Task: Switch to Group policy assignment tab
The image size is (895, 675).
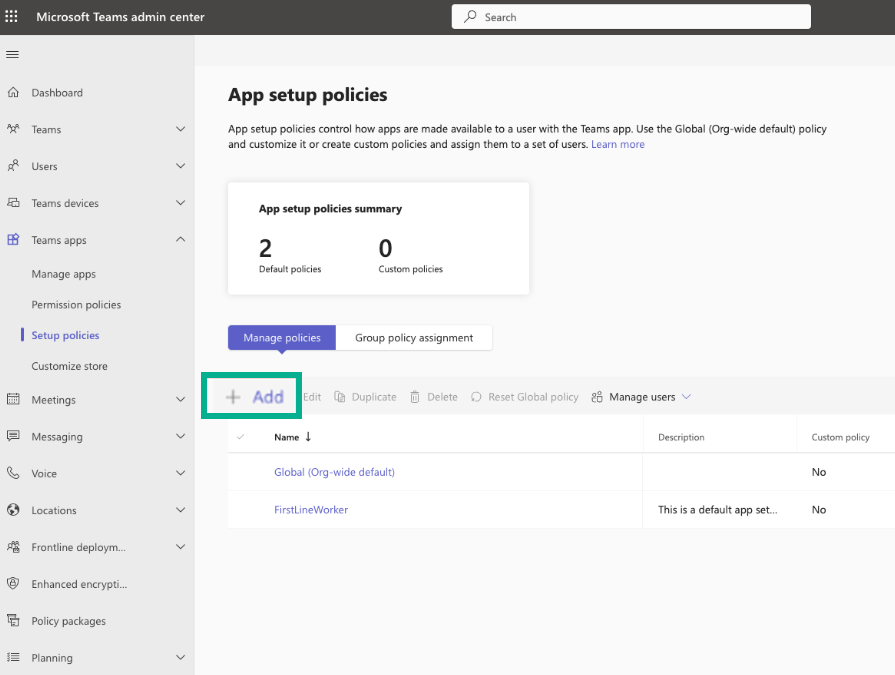Action: [414, 338]
